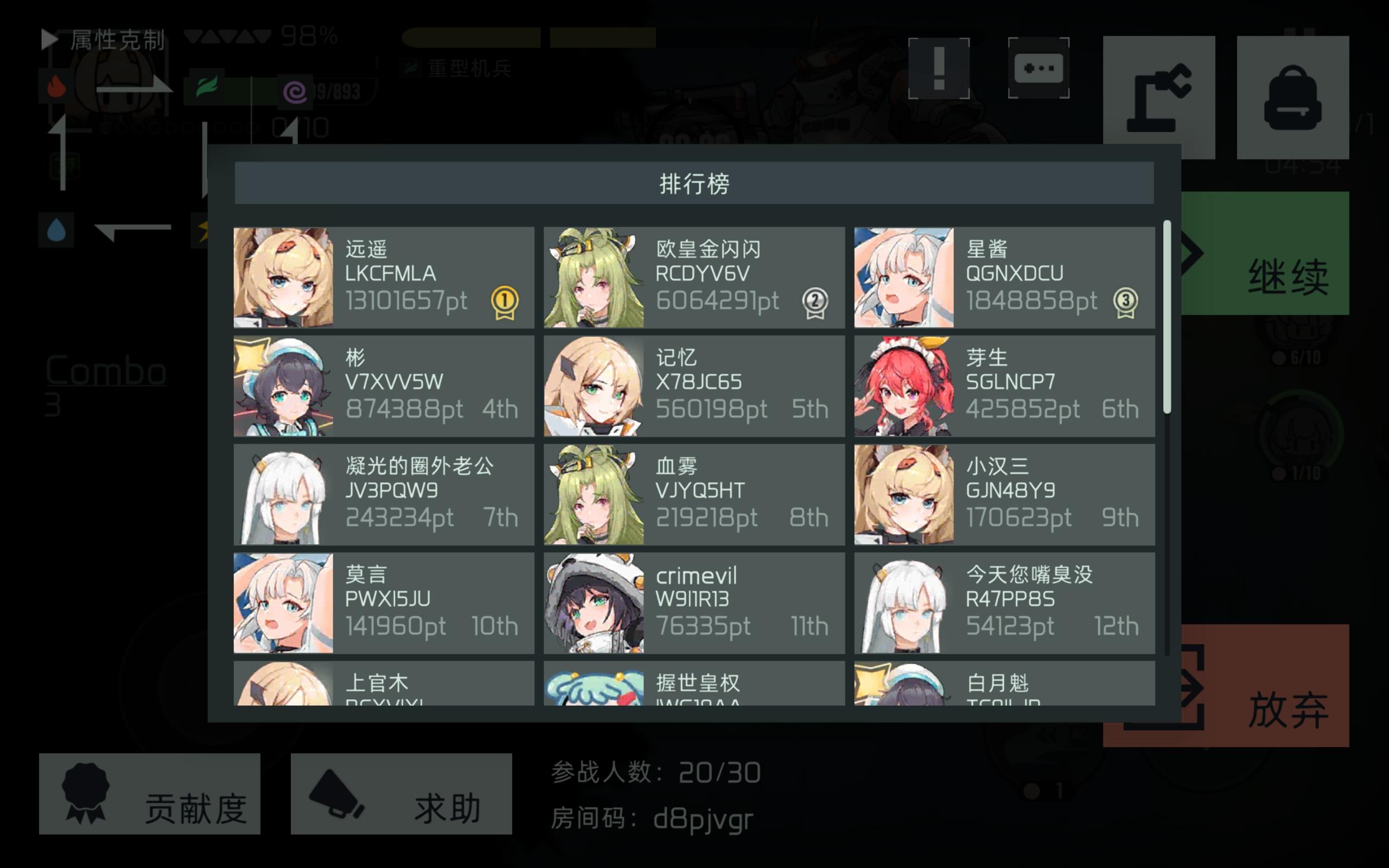Click the 排行榜 header bar

(694, 183)
